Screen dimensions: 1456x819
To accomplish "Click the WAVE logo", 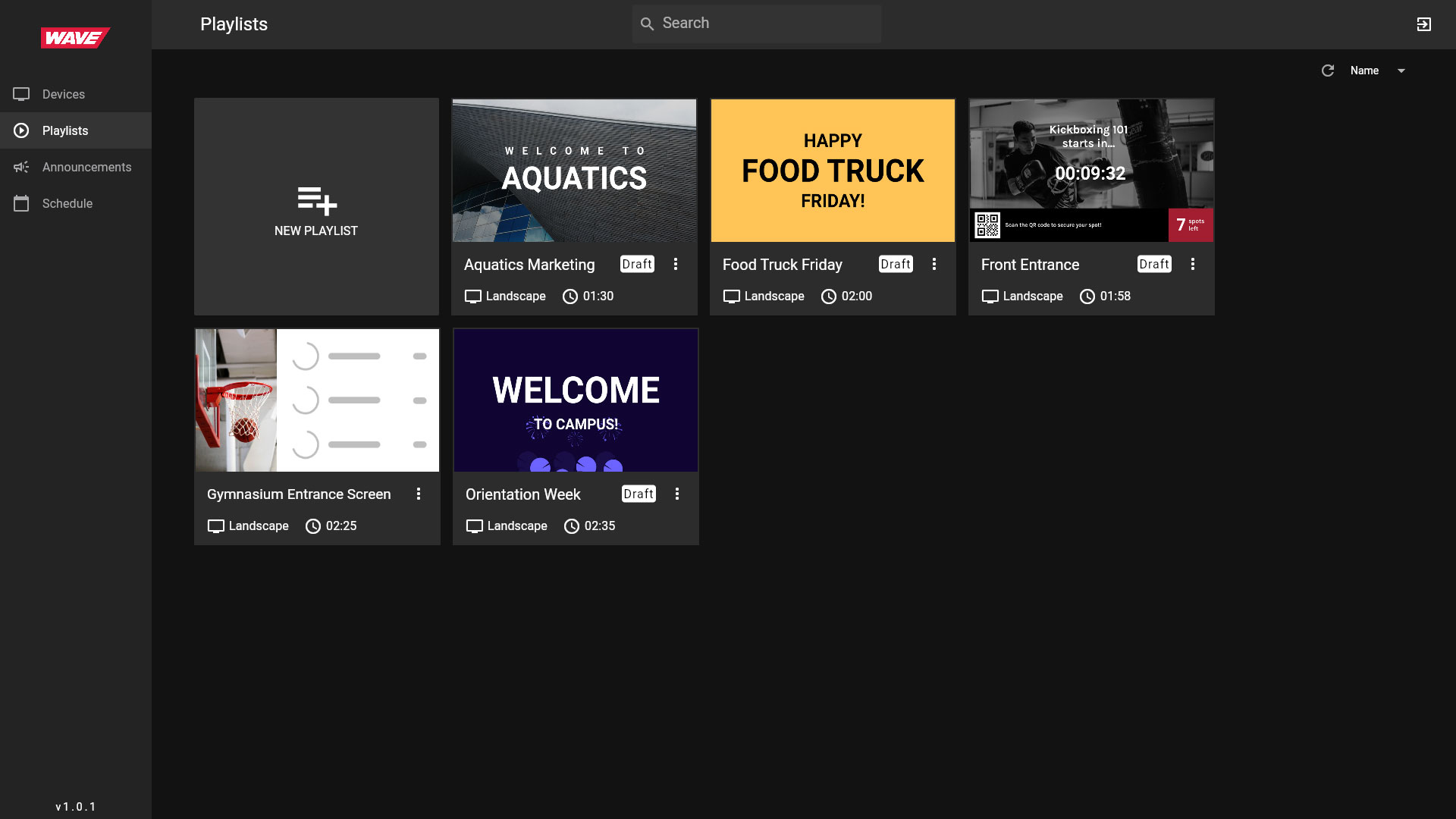I will tap(75, 36).
